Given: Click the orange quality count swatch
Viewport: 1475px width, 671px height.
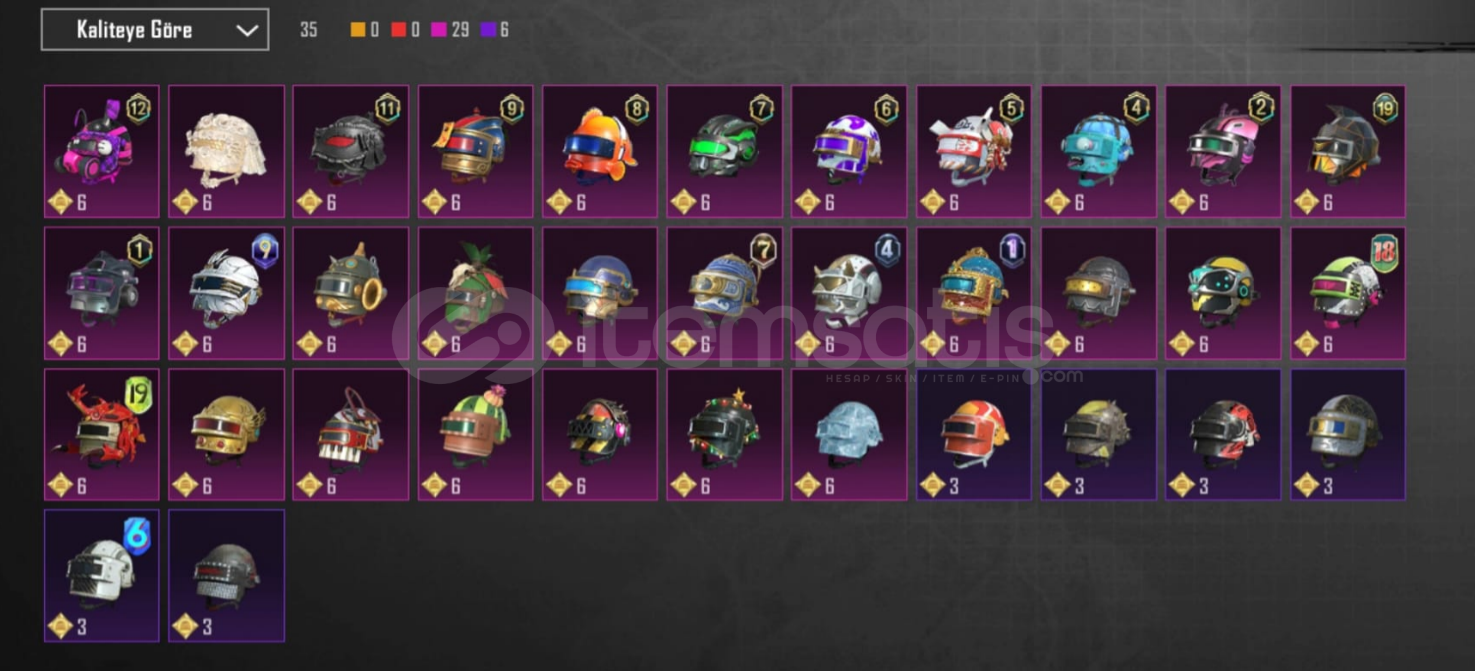Looking at the screenshot, I should pos(357,30).
